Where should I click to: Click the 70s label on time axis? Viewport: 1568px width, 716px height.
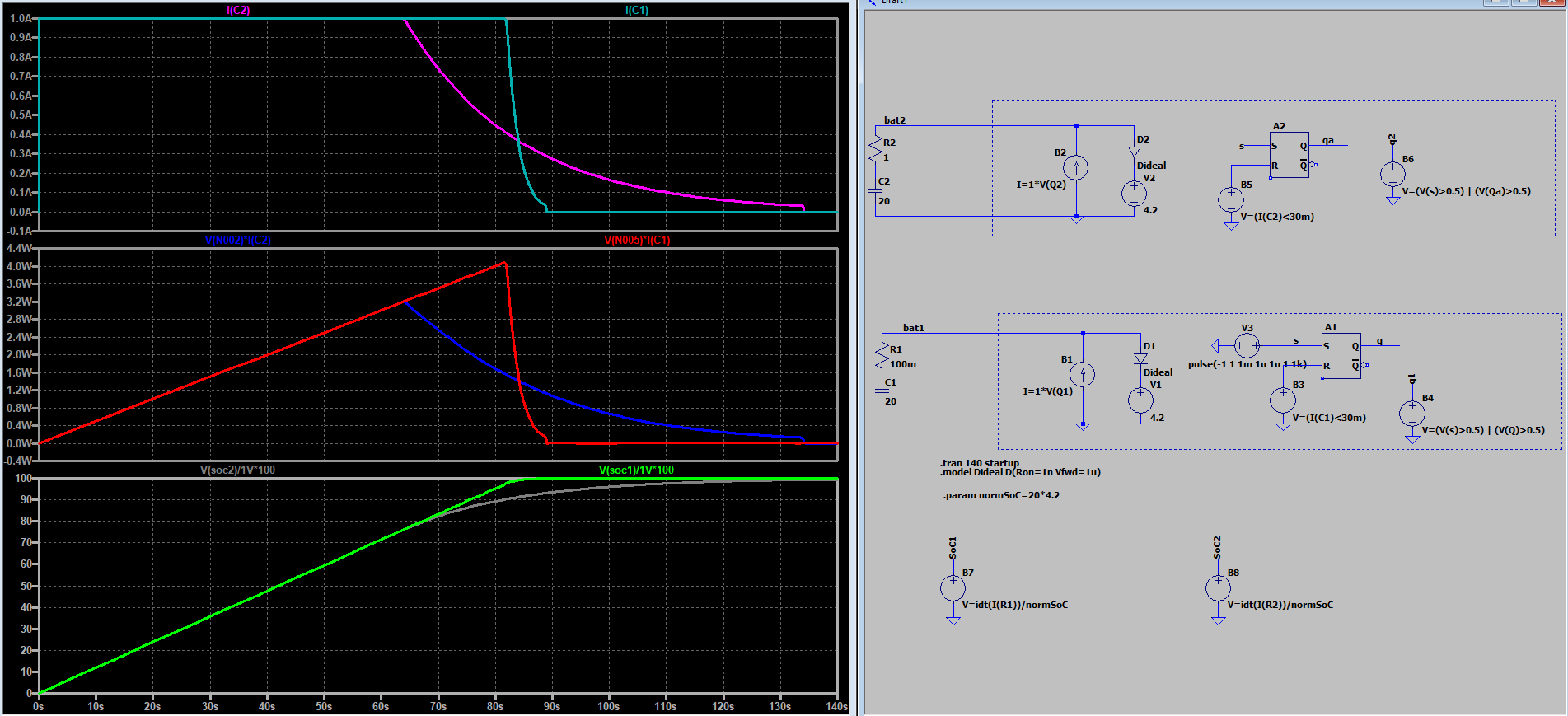[x=438, y=706]
